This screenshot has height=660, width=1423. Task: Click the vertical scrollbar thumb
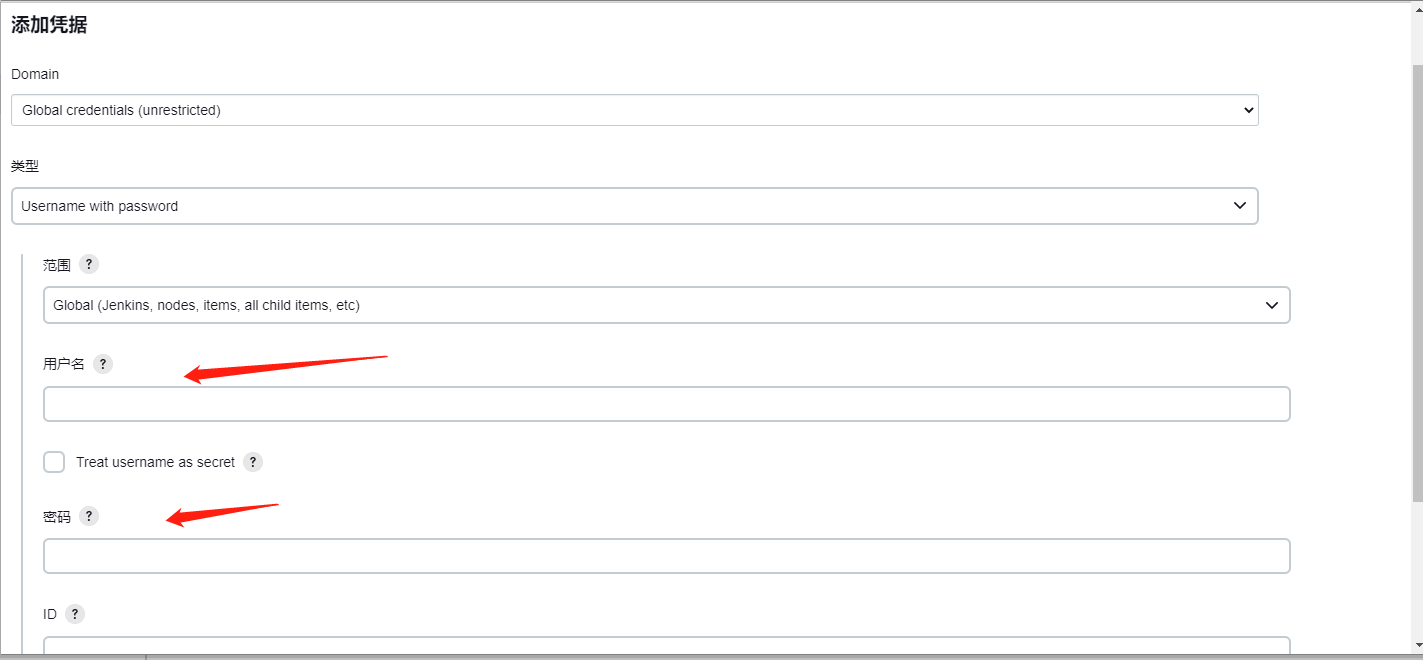[x=1416, y=280]
